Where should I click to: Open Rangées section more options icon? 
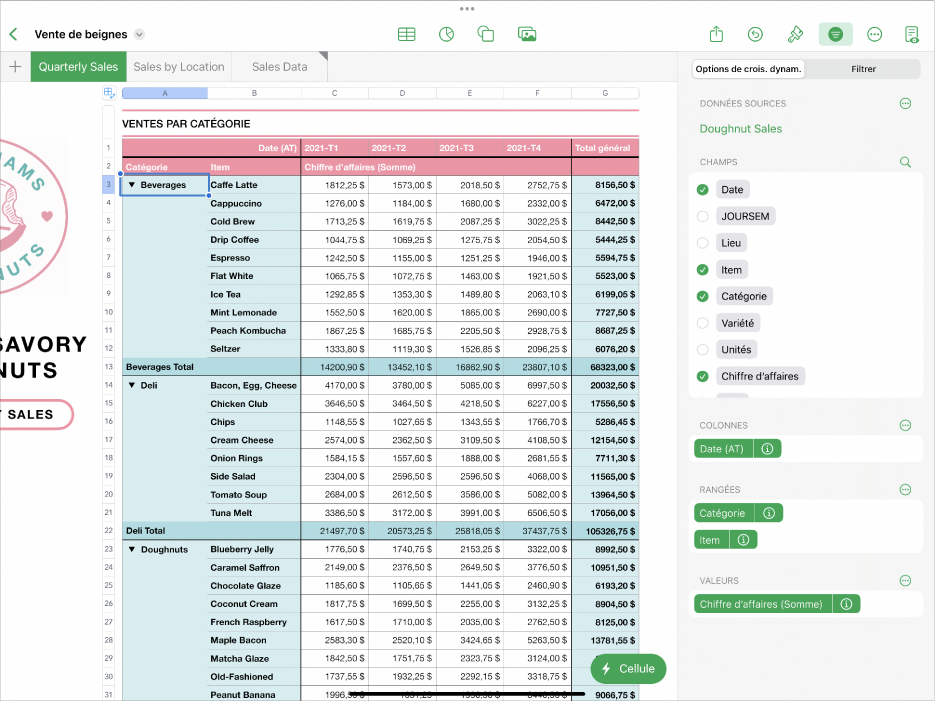tap(905, 490)
